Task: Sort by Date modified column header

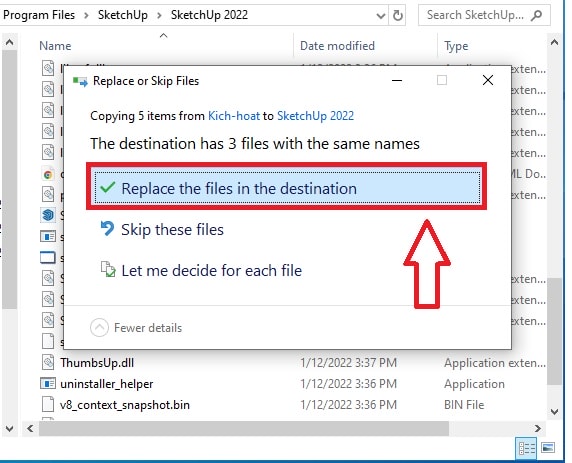Action: tap(337, 46)
